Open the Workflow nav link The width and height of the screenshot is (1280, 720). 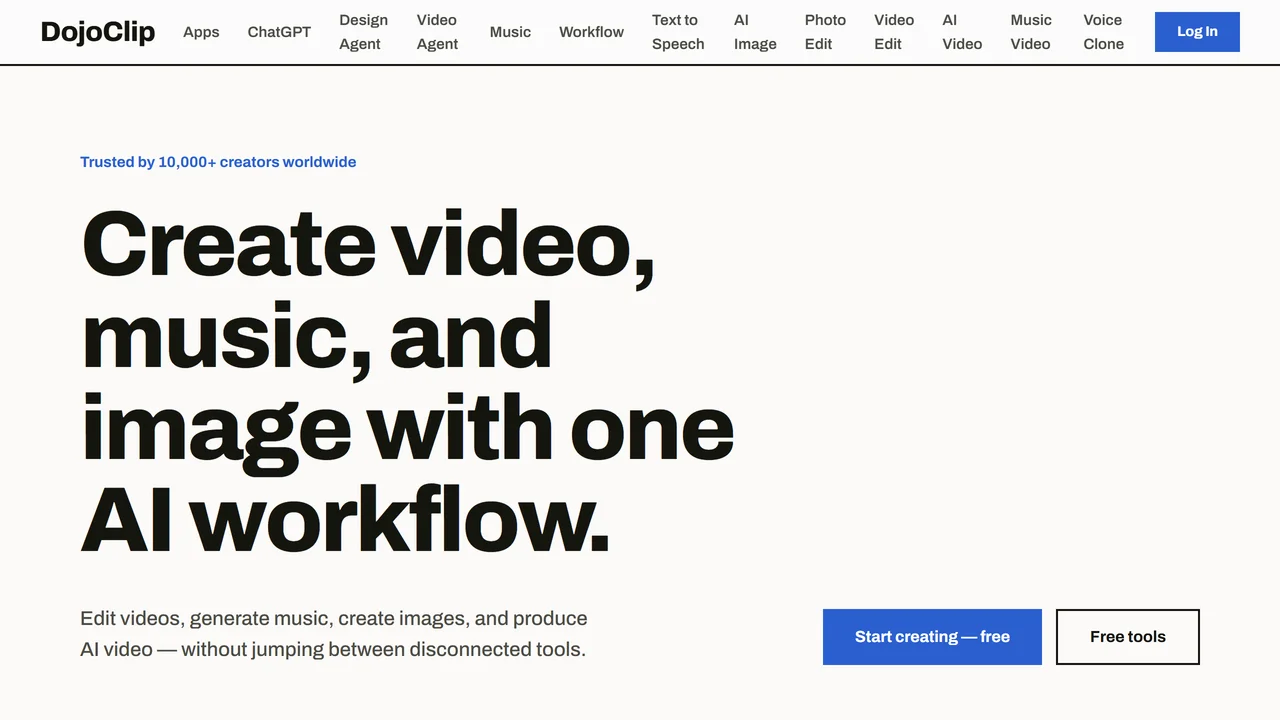[591, 32]
